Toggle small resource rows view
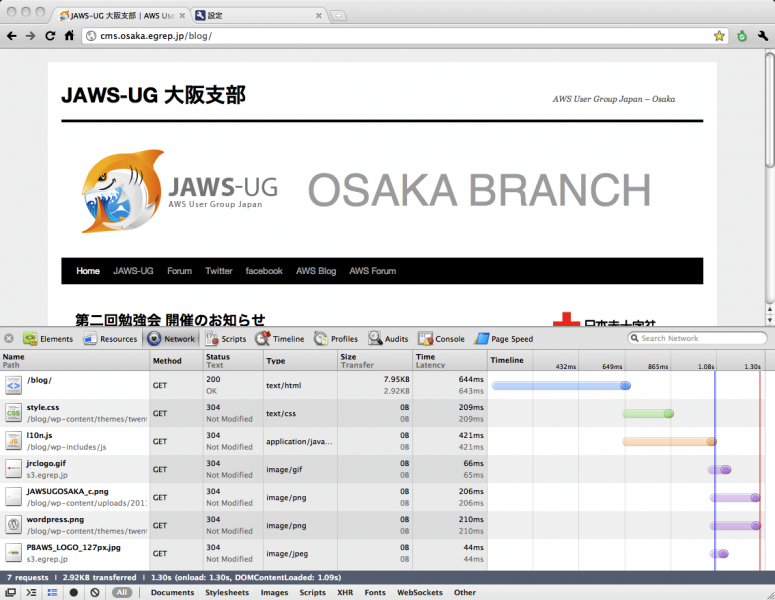 (52, 593)
